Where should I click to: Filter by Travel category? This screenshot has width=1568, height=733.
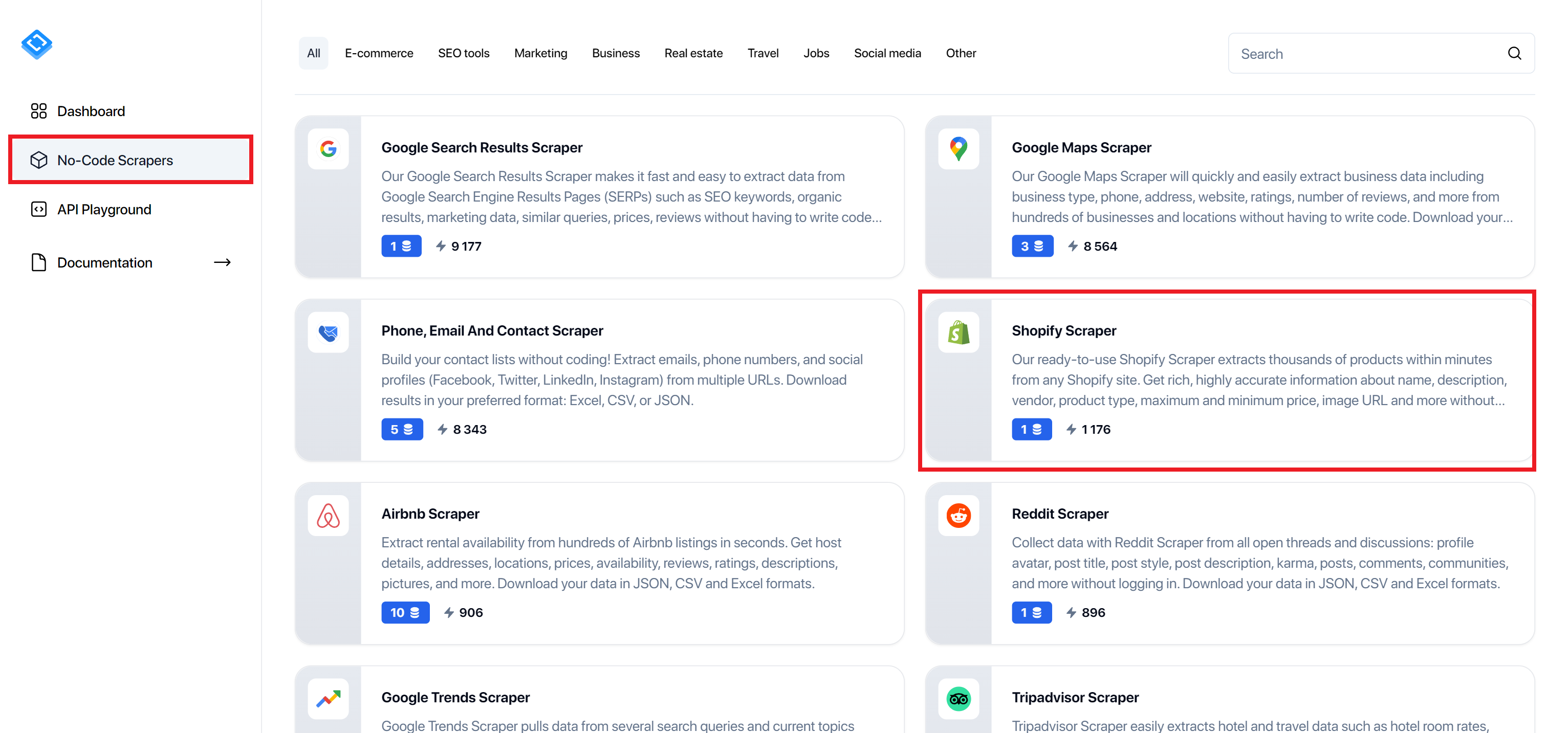pos(764,53)
